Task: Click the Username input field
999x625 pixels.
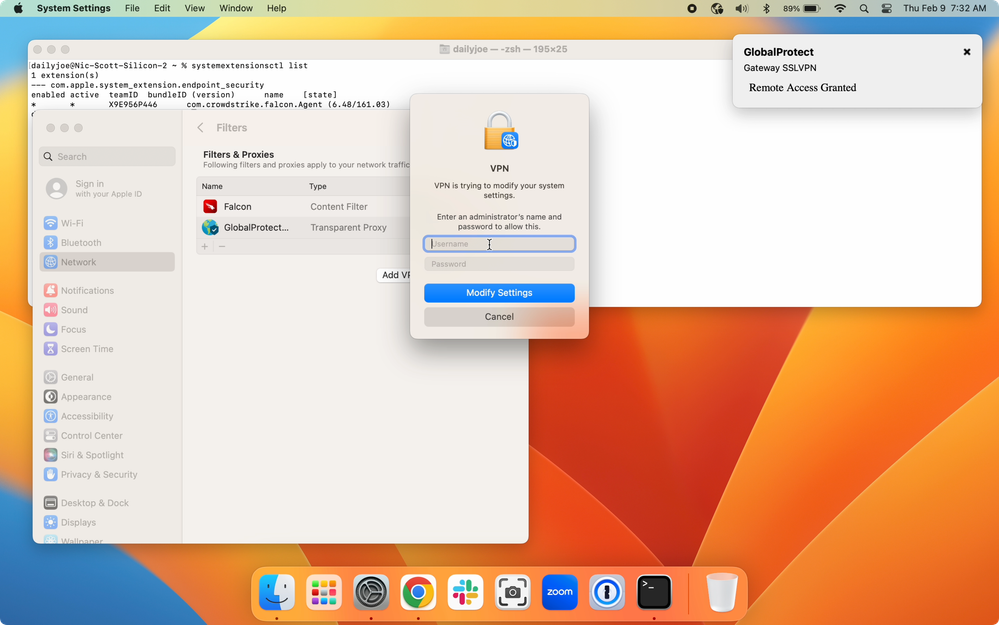Action: [499, 244]
